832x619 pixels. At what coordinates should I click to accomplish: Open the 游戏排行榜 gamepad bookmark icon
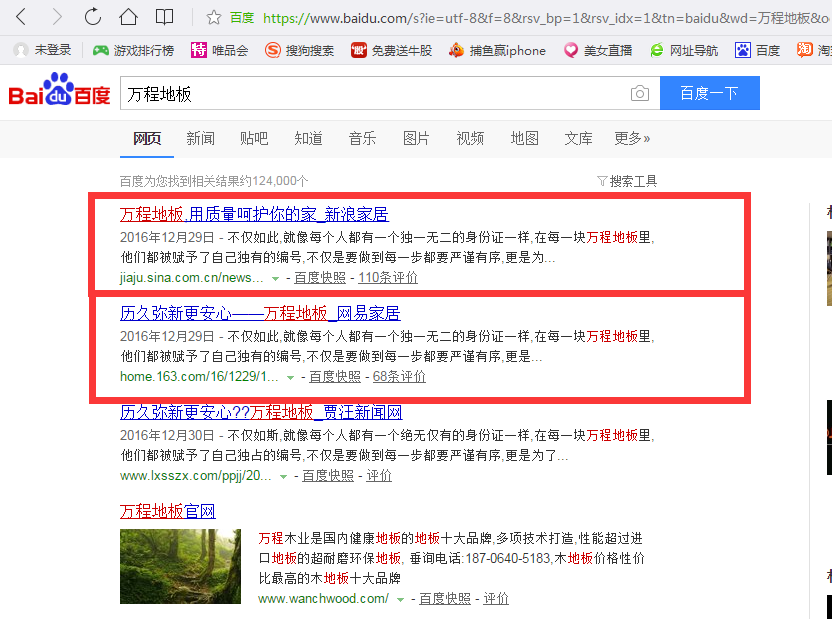(x=101, y=50)
